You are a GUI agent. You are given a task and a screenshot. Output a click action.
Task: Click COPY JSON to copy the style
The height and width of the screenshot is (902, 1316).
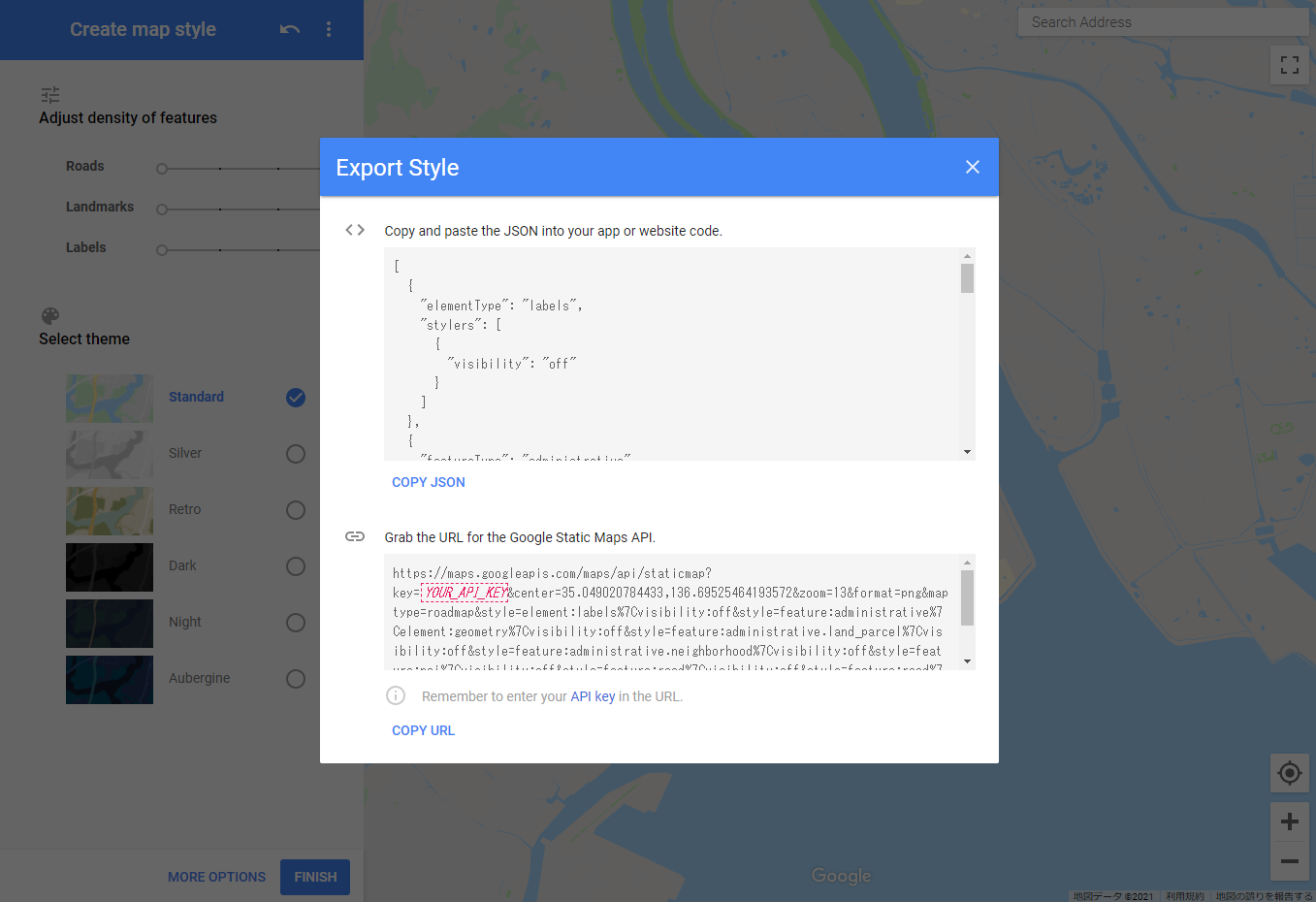[428, 482]
